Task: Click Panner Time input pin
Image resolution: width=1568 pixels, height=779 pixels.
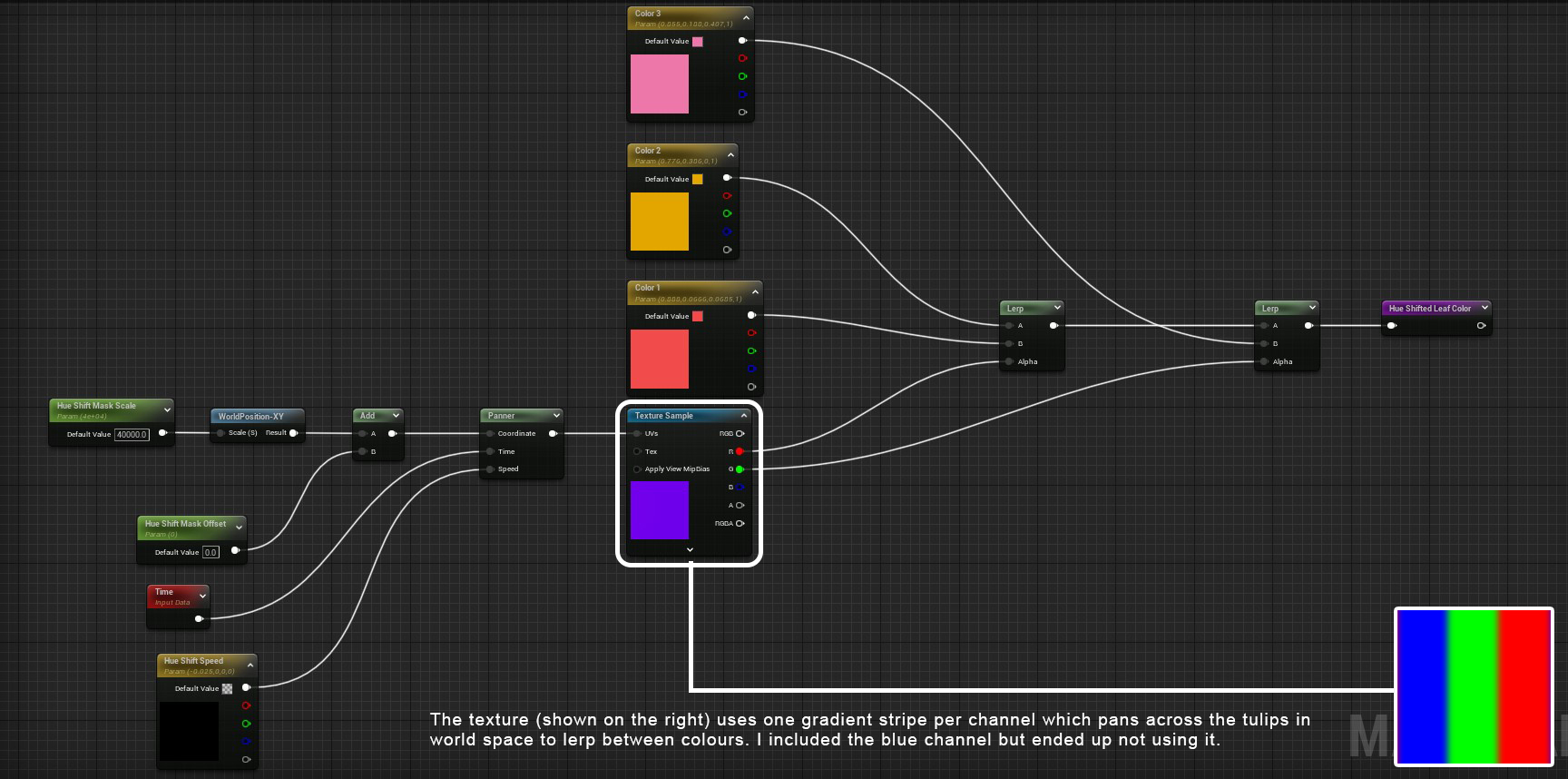Action: [490, 451]
